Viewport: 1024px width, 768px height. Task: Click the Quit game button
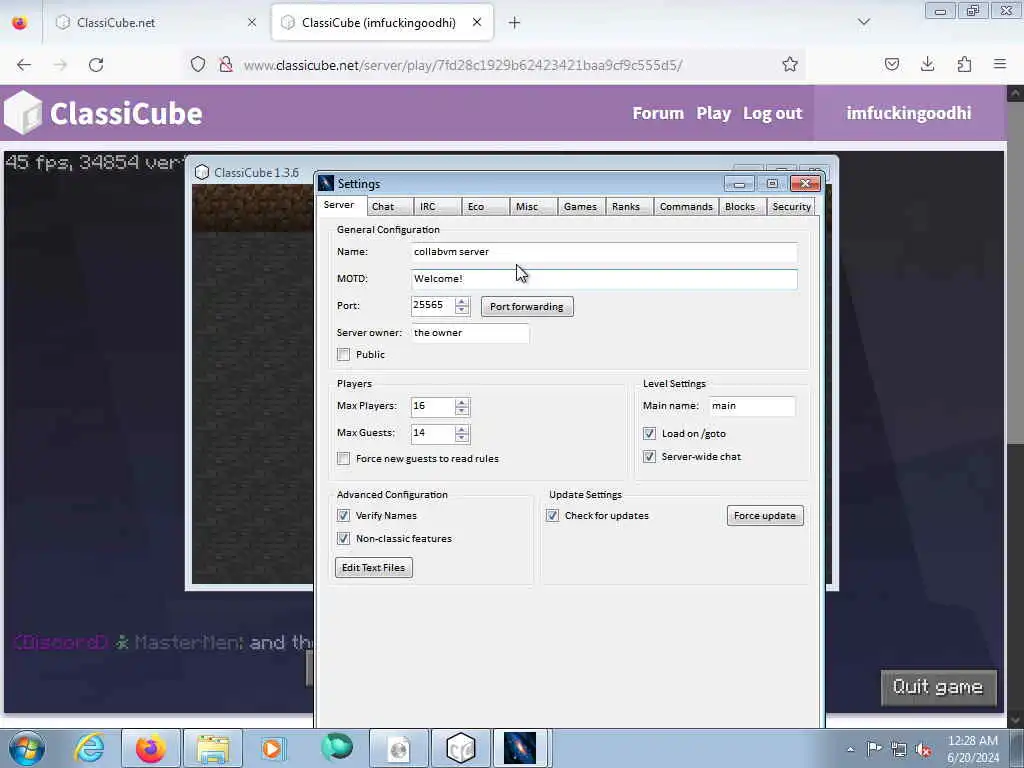pyautogui.click(x=938, y=688)
